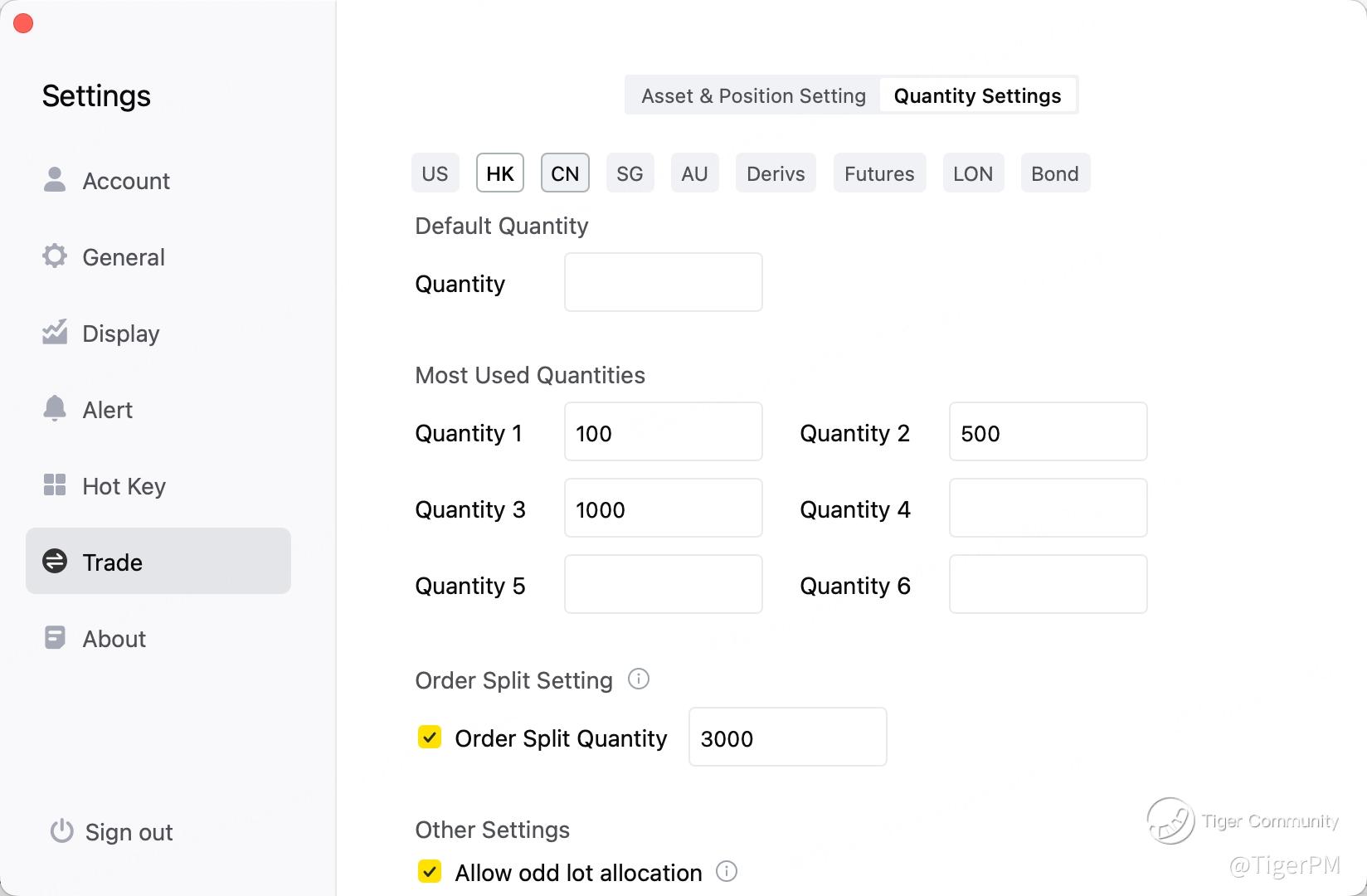Switch to Asset & Position Setting tab
1367x896 pixels.
pos(753,96)
